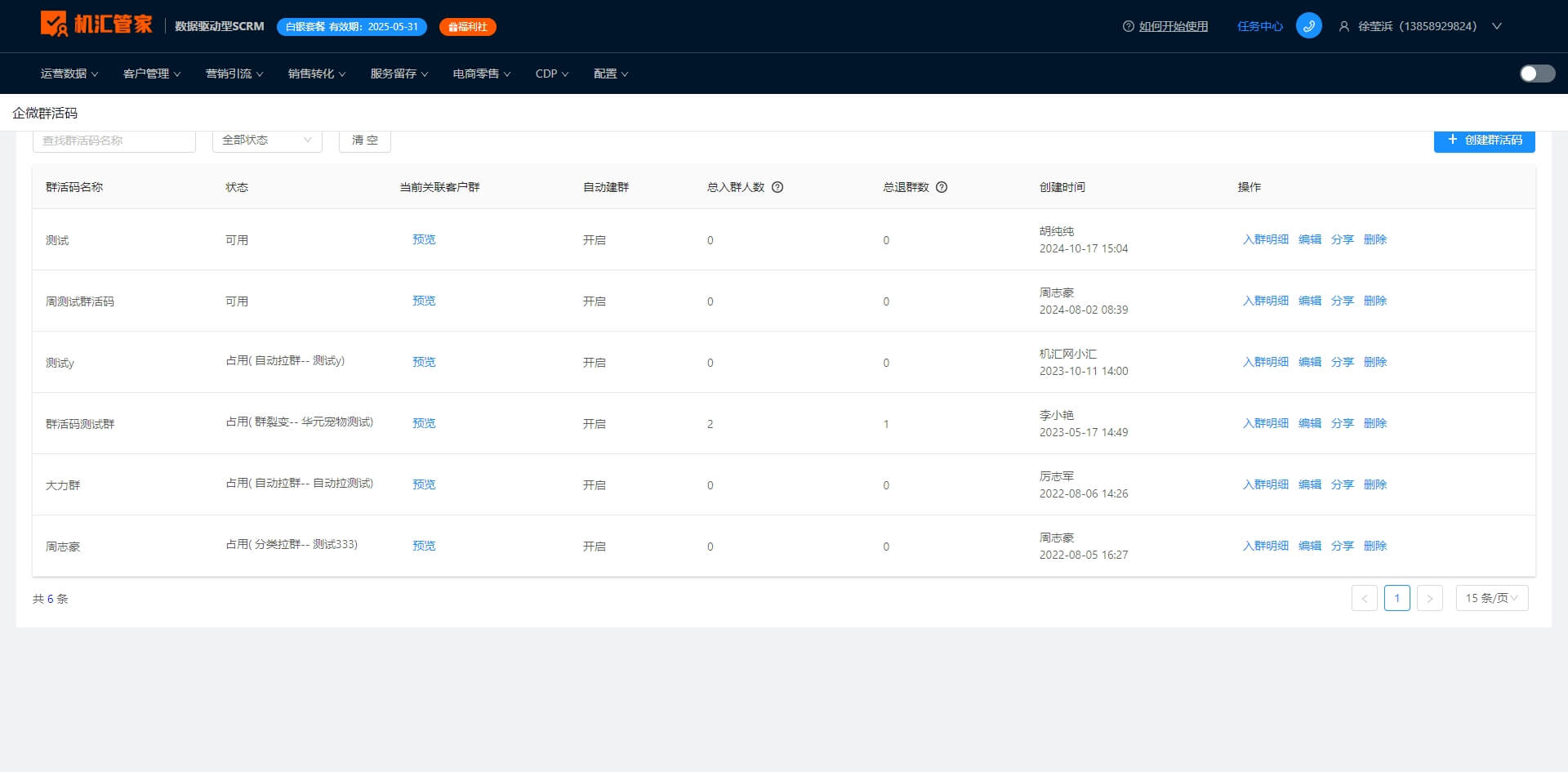The height and width of the screenshot is (772, 1568).
Task: Share the 测试 group code
Action: point(1343,239)
